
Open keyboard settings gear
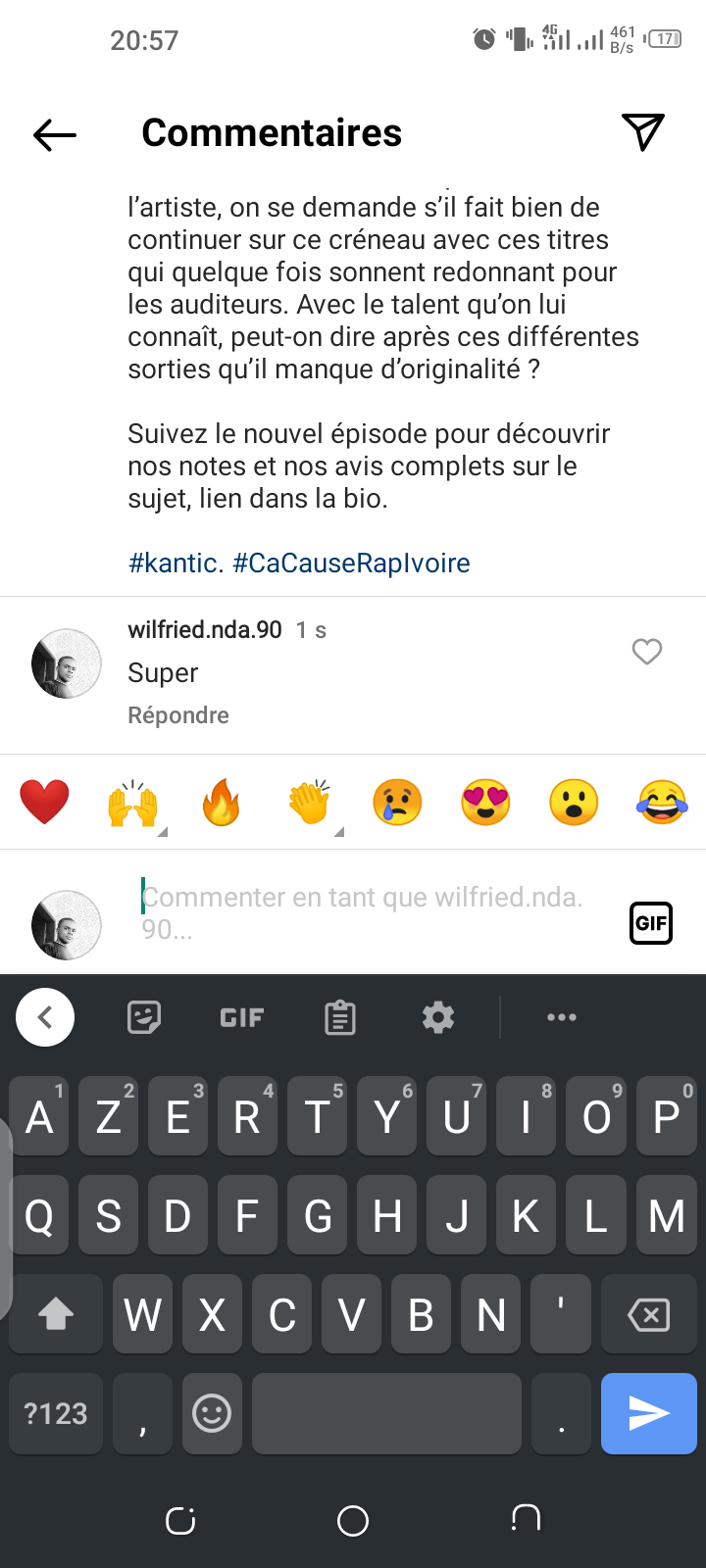[438, 1017]
